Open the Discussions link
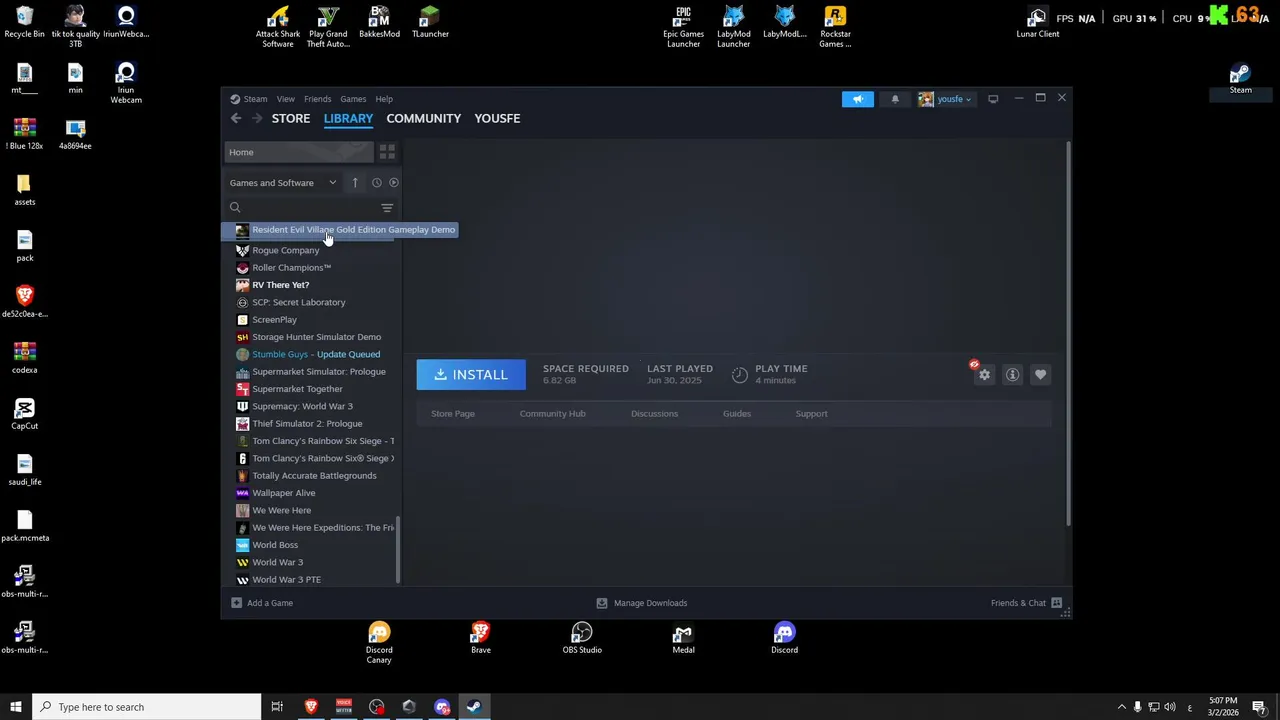Screen dimensions: 1280x720 (654, 414)
